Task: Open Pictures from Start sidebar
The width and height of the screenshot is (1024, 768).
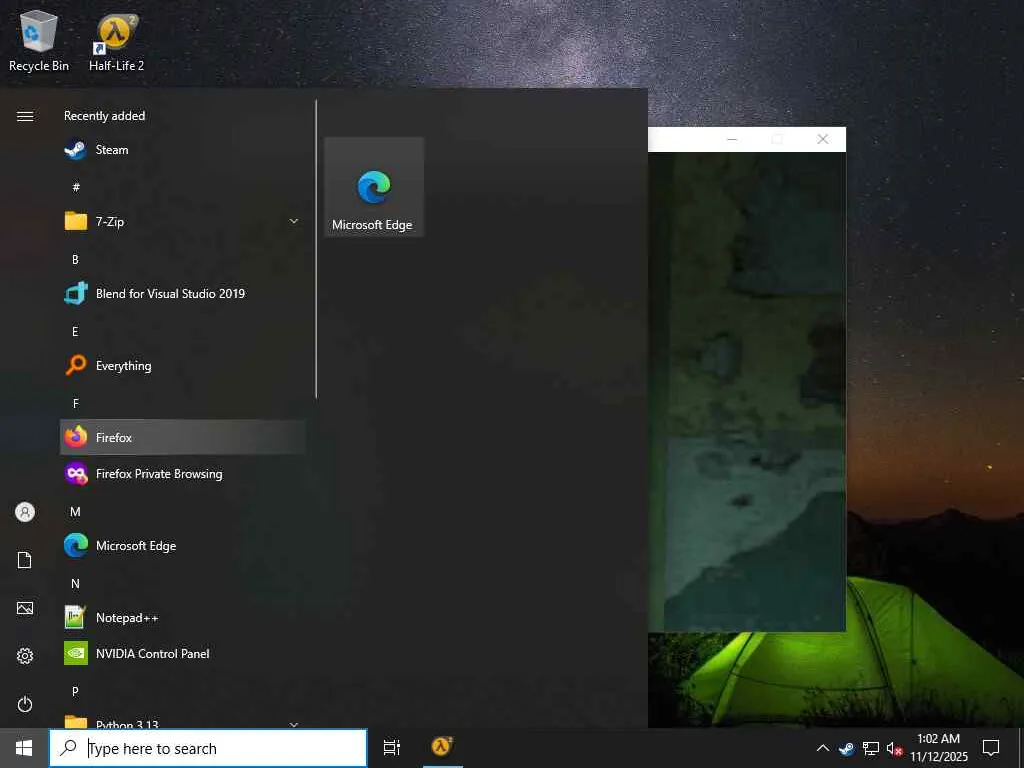Action: pos(25,608)
